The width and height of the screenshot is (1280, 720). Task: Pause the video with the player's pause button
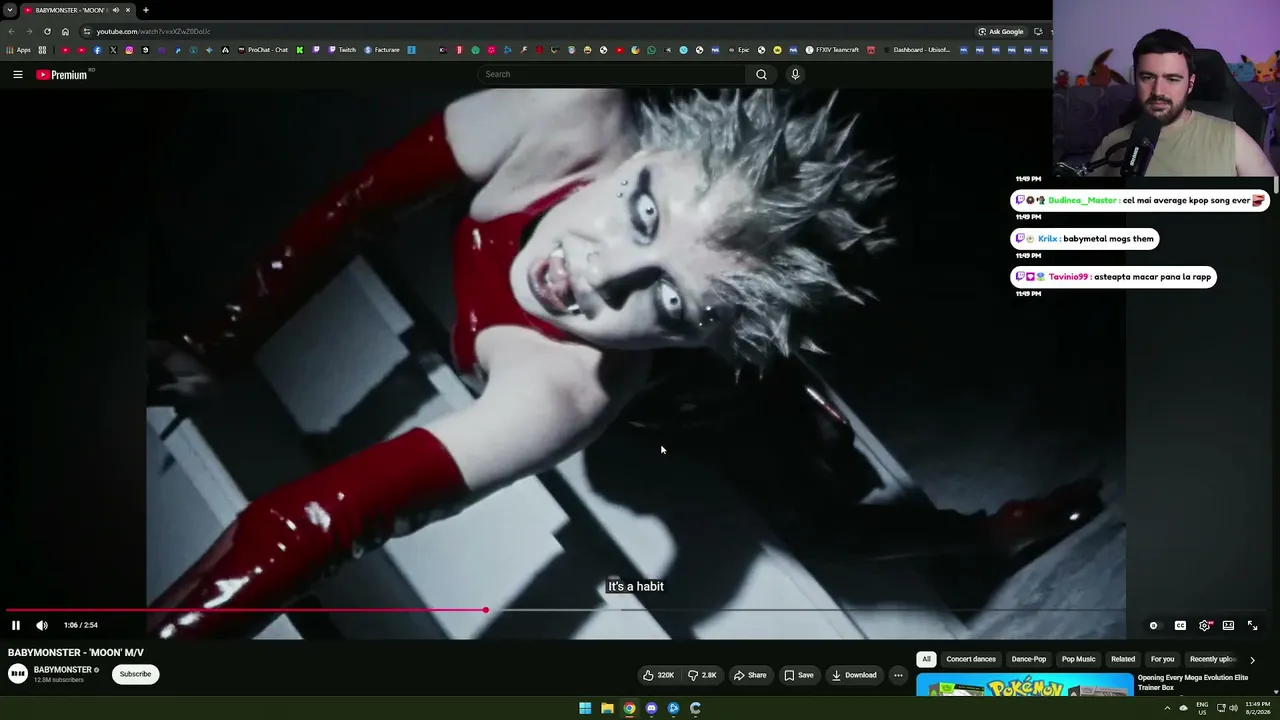pos(16,625)
